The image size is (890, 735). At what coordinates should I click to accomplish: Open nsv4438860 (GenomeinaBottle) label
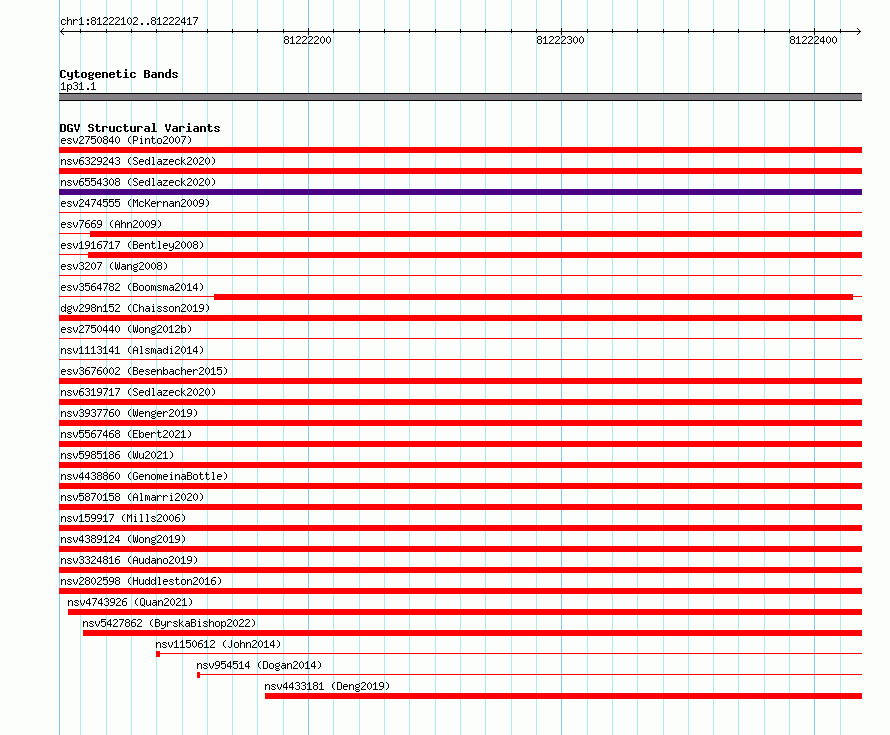click(x=144, y=476)
